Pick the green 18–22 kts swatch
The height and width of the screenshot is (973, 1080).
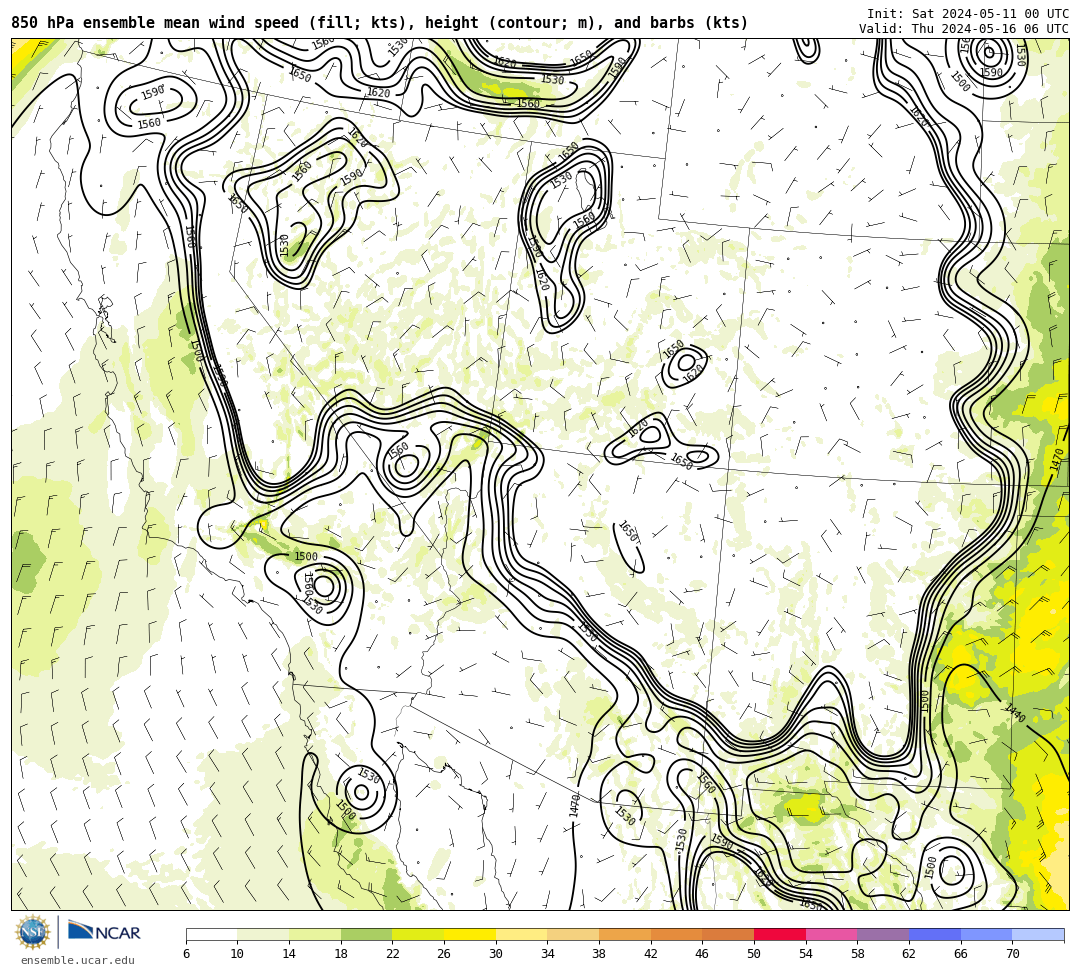366,934
